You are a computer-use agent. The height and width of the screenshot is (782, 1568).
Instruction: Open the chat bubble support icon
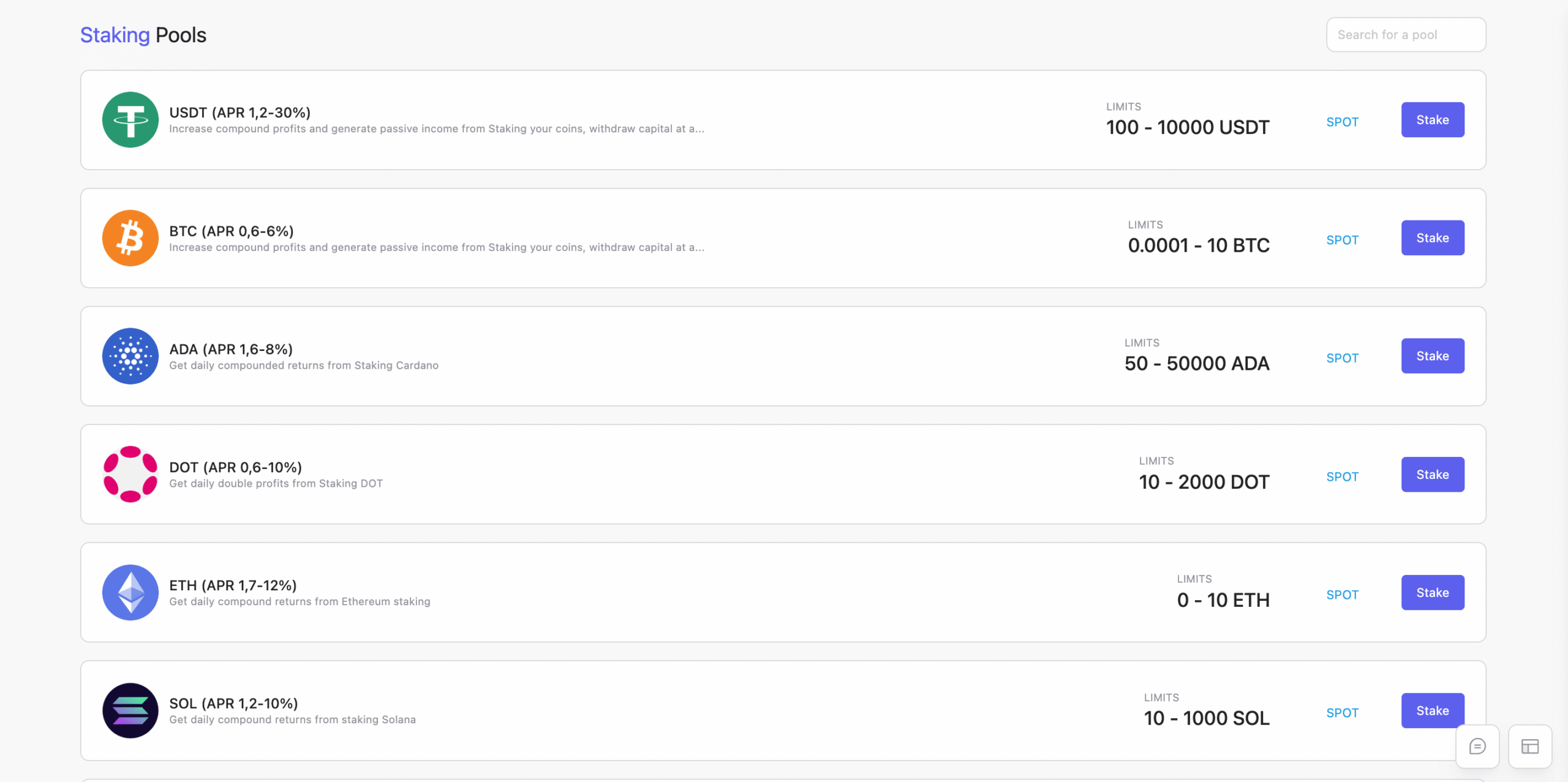pyautogui.click(x=1477, y=746)
